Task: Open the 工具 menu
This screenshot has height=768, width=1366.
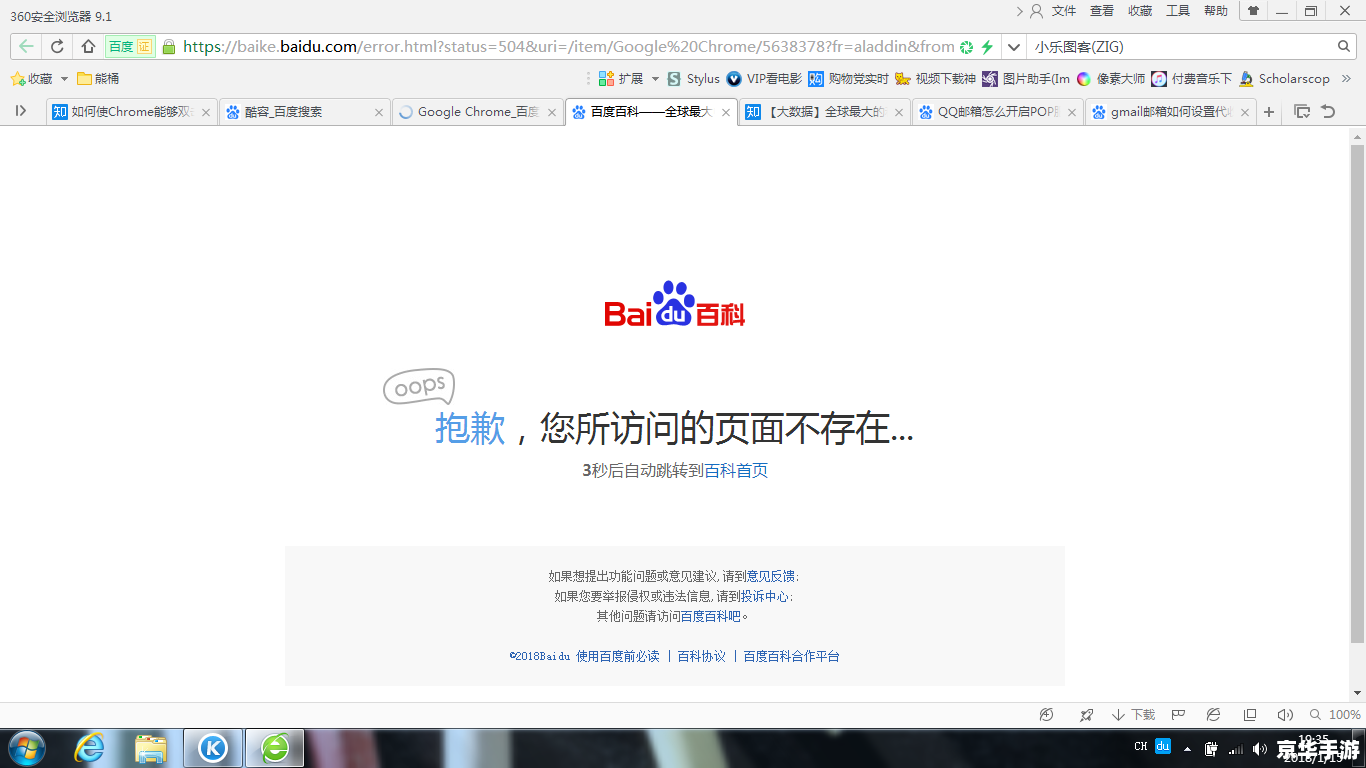Action: pos(1178,11)
